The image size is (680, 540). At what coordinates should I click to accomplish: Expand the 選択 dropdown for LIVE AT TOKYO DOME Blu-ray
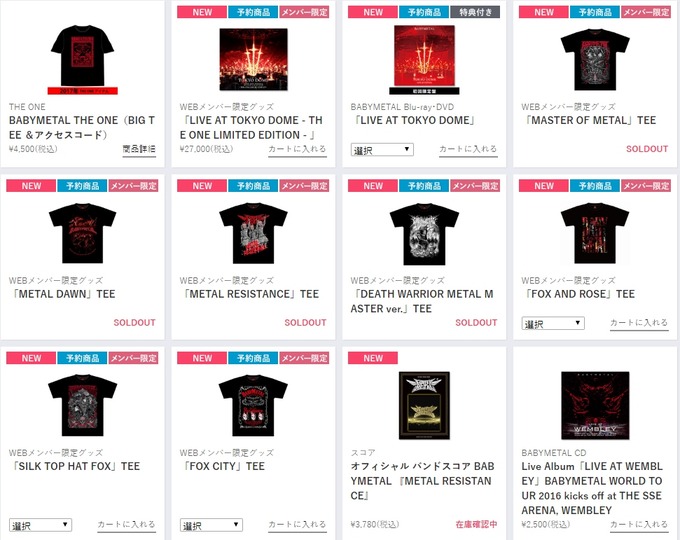pos(382,150)
